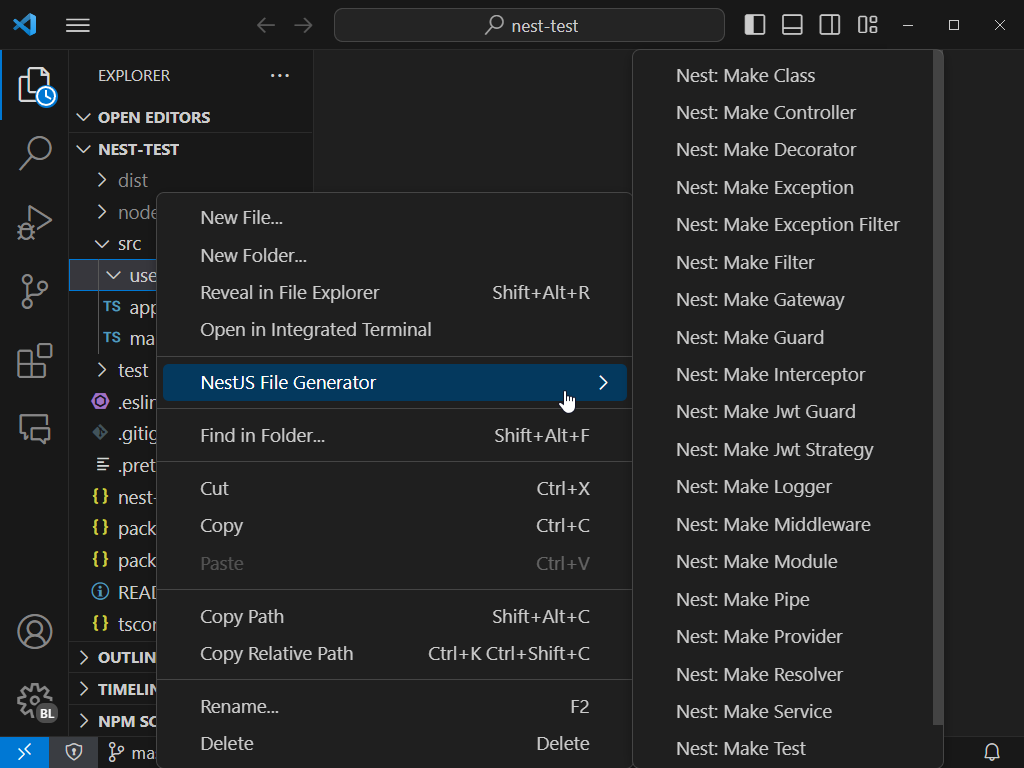Select Nest: Make Test

pos(786,749)
